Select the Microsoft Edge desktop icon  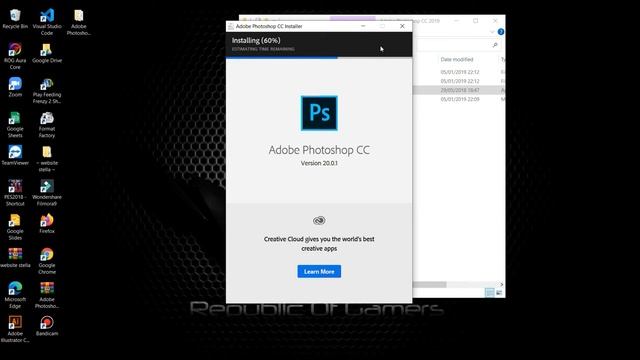point(15,295)
